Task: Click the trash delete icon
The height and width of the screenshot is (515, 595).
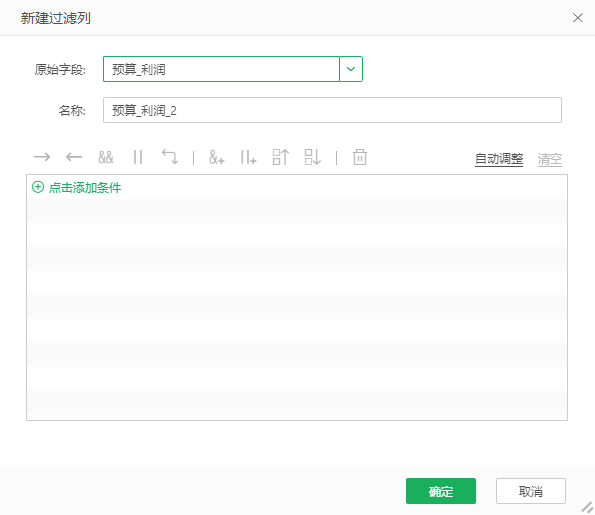Action: pyautogui.click(x=360, y=157)
